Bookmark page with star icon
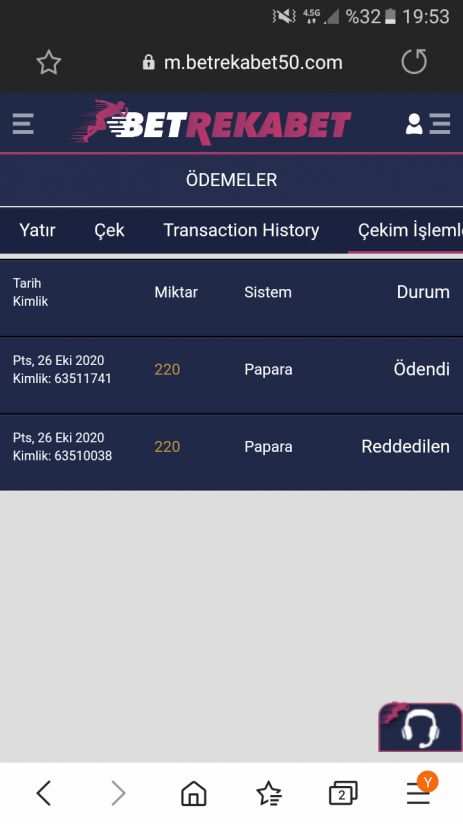463x824 pixels. pyautogui.click(x=48, y=63)
